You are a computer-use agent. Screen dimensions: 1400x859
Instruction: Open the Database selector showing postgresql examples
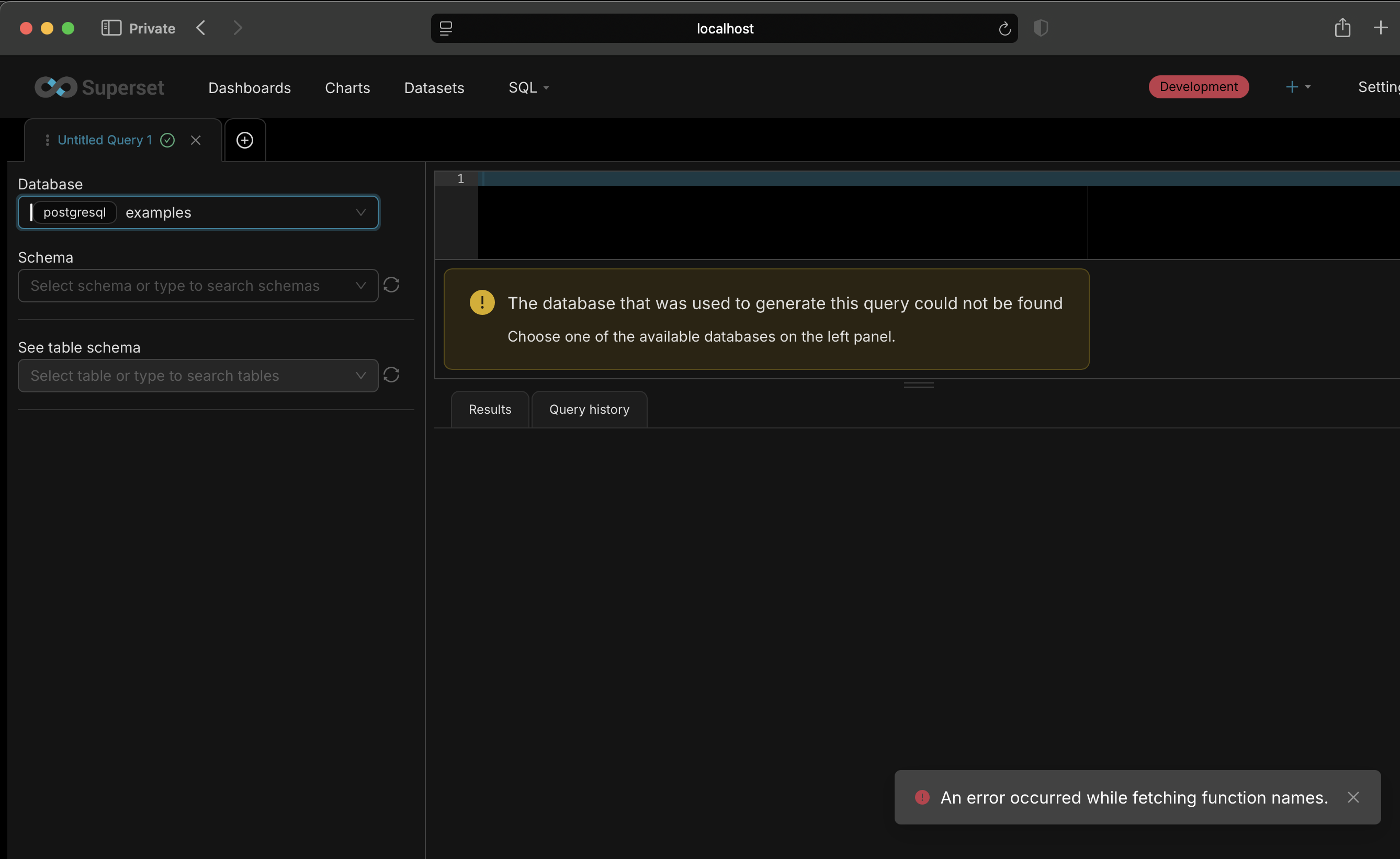click(x=198, y=212)
